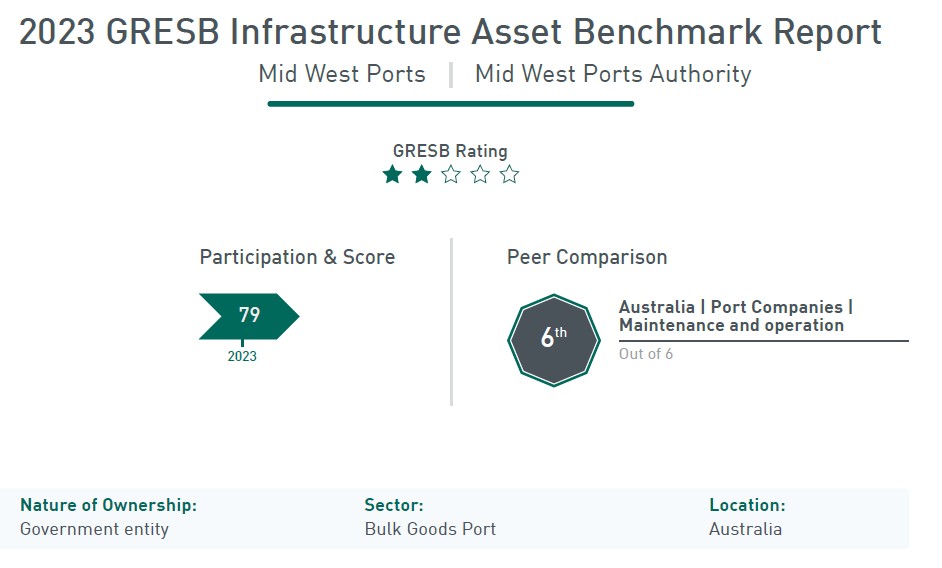The width and height of the screenshot is (942, 568).
Task: Click the fifth empty rating star
Action: (509, 175)
